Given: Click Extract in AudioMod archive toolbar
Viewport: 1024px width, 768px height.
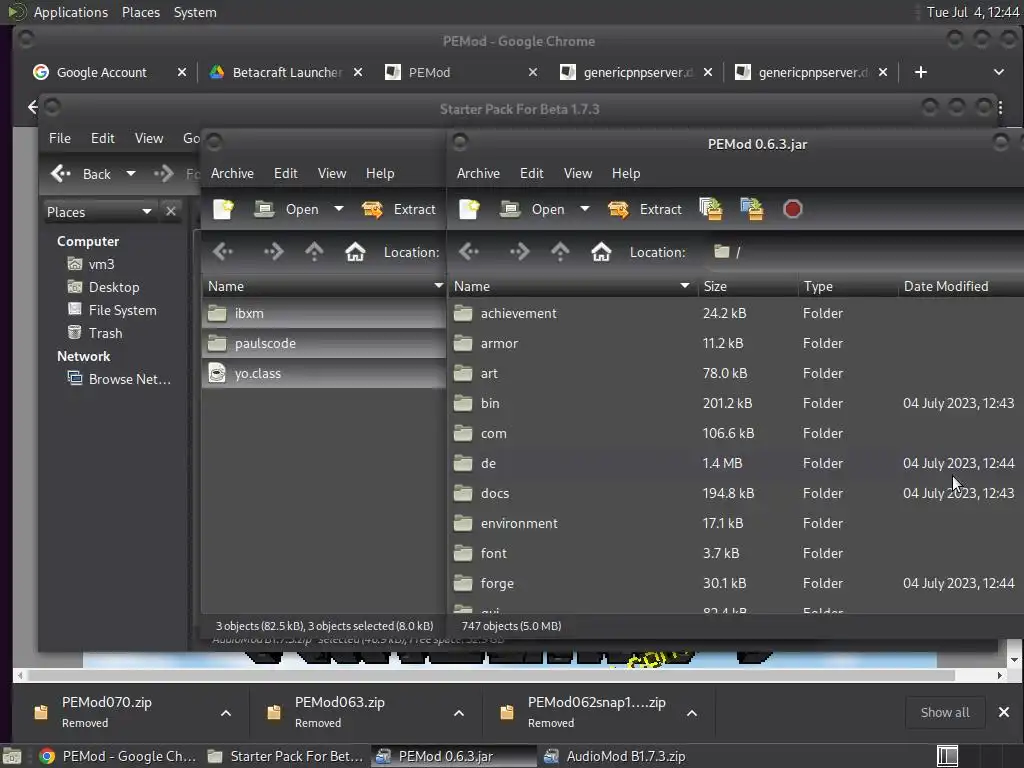Looking at the screenshot, I should coord(398,209).
